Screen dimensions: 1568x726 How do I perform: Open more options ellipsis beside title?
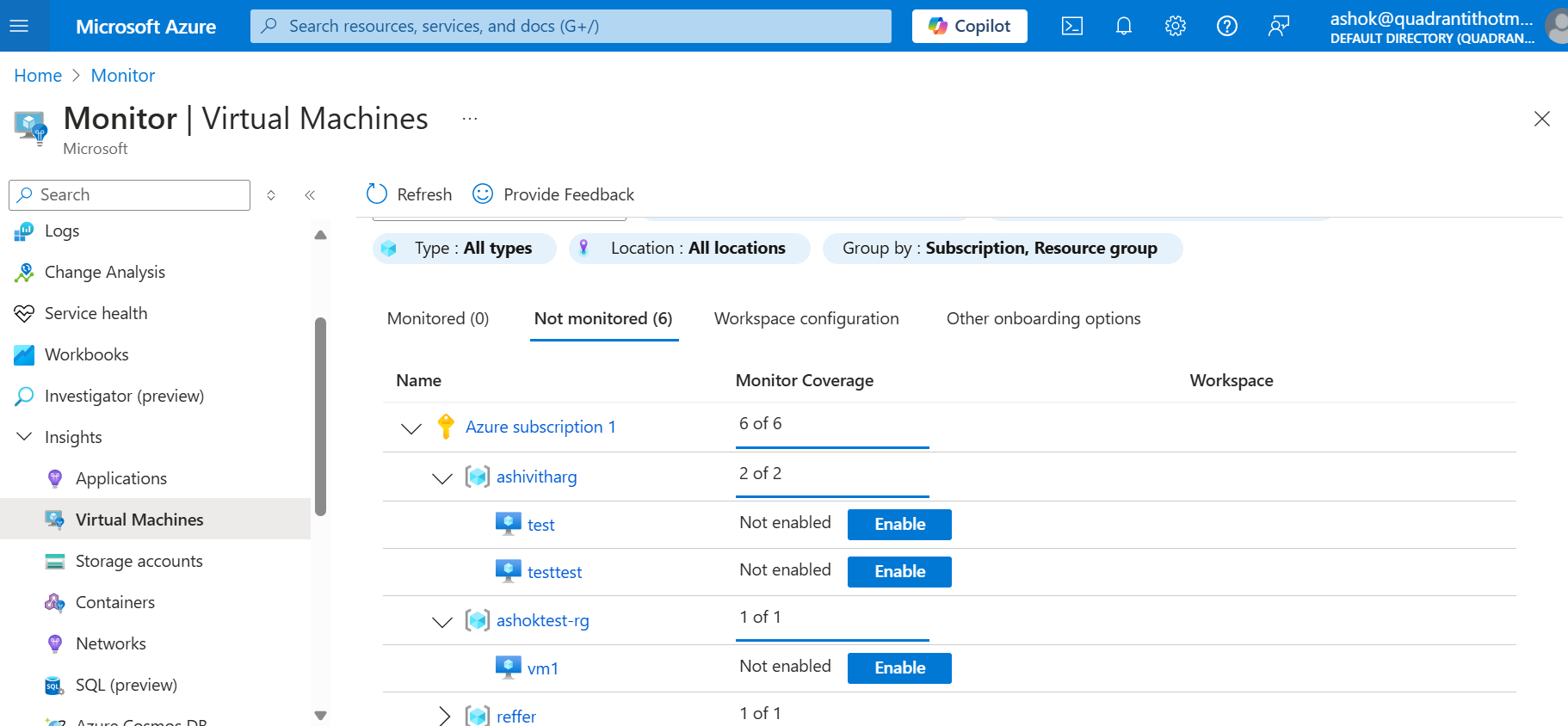(x=469, y=119)
